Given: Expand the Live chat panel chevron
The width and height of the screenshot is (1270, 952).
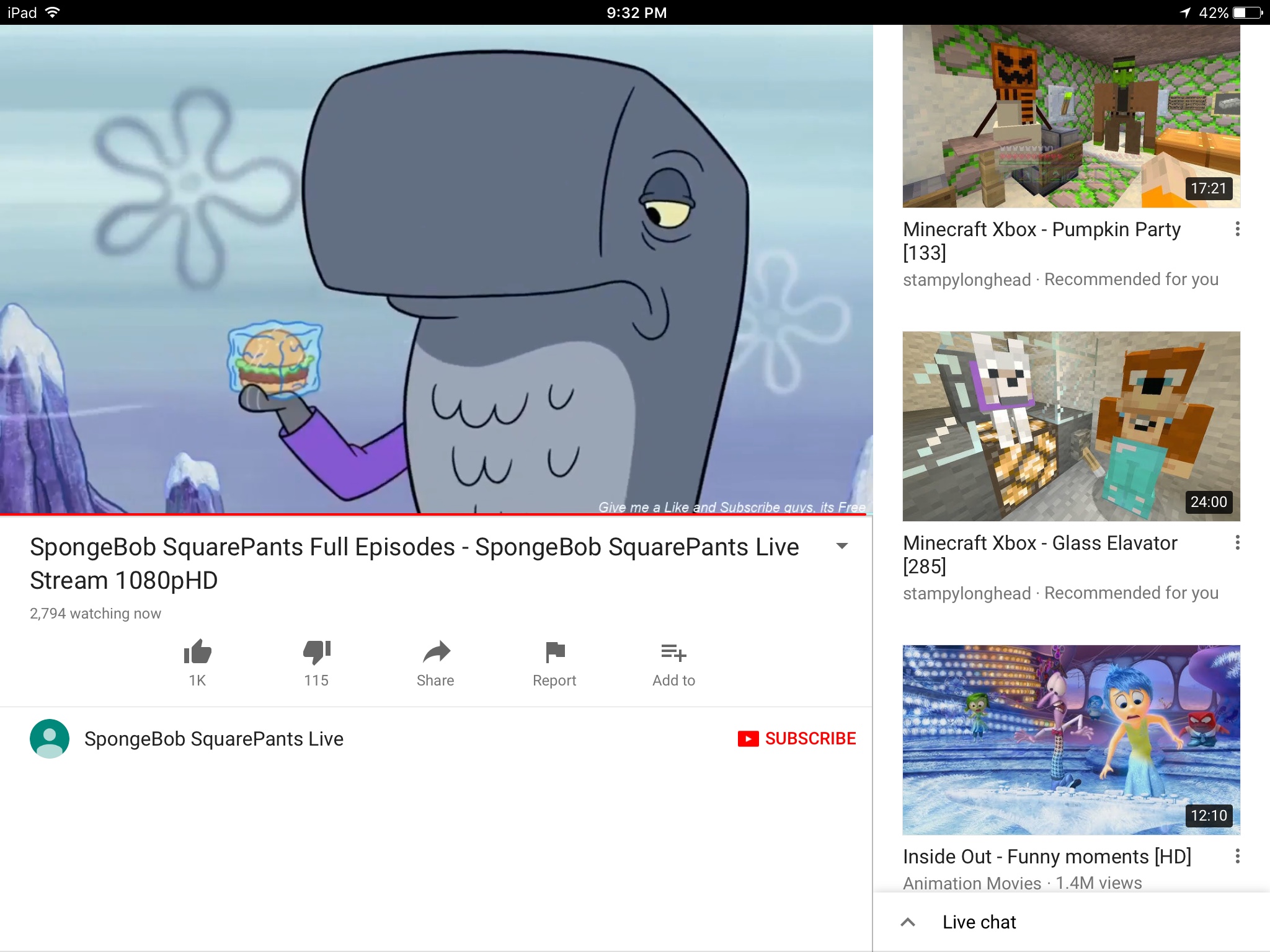Looking at the screenshot, I should pos(908,922).
